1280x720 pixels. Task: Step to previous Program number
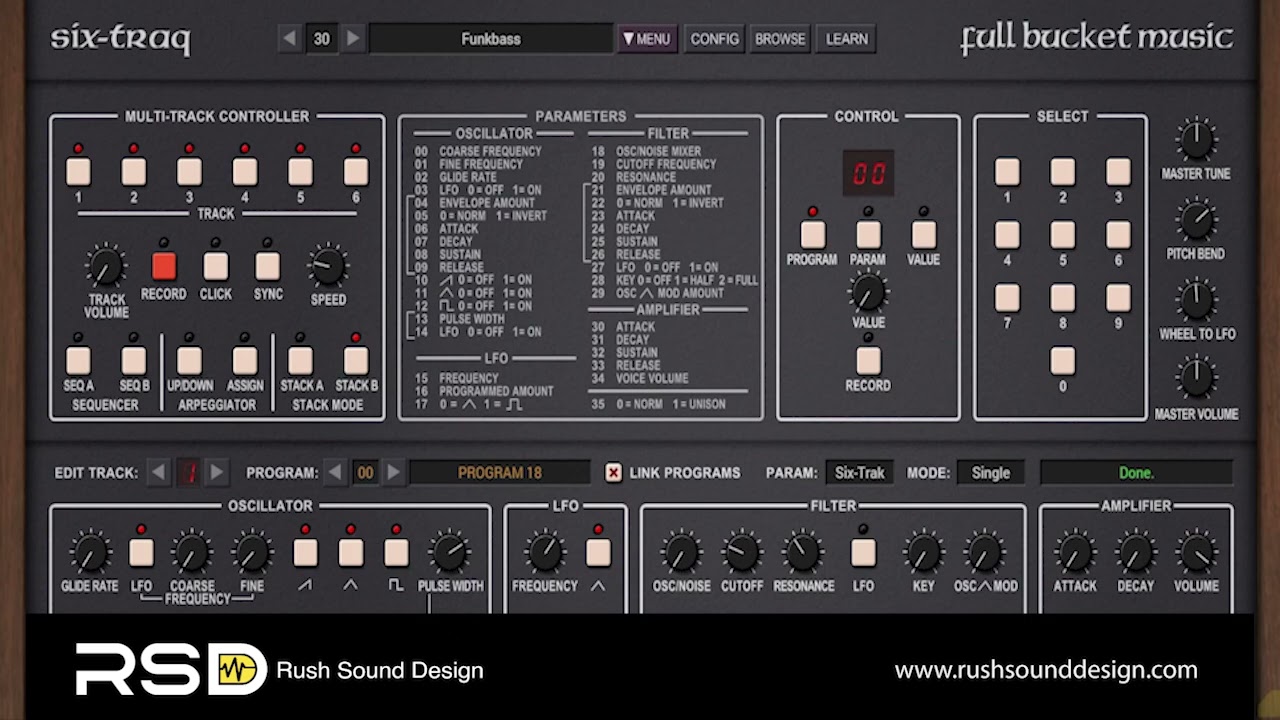click(336, 472)
